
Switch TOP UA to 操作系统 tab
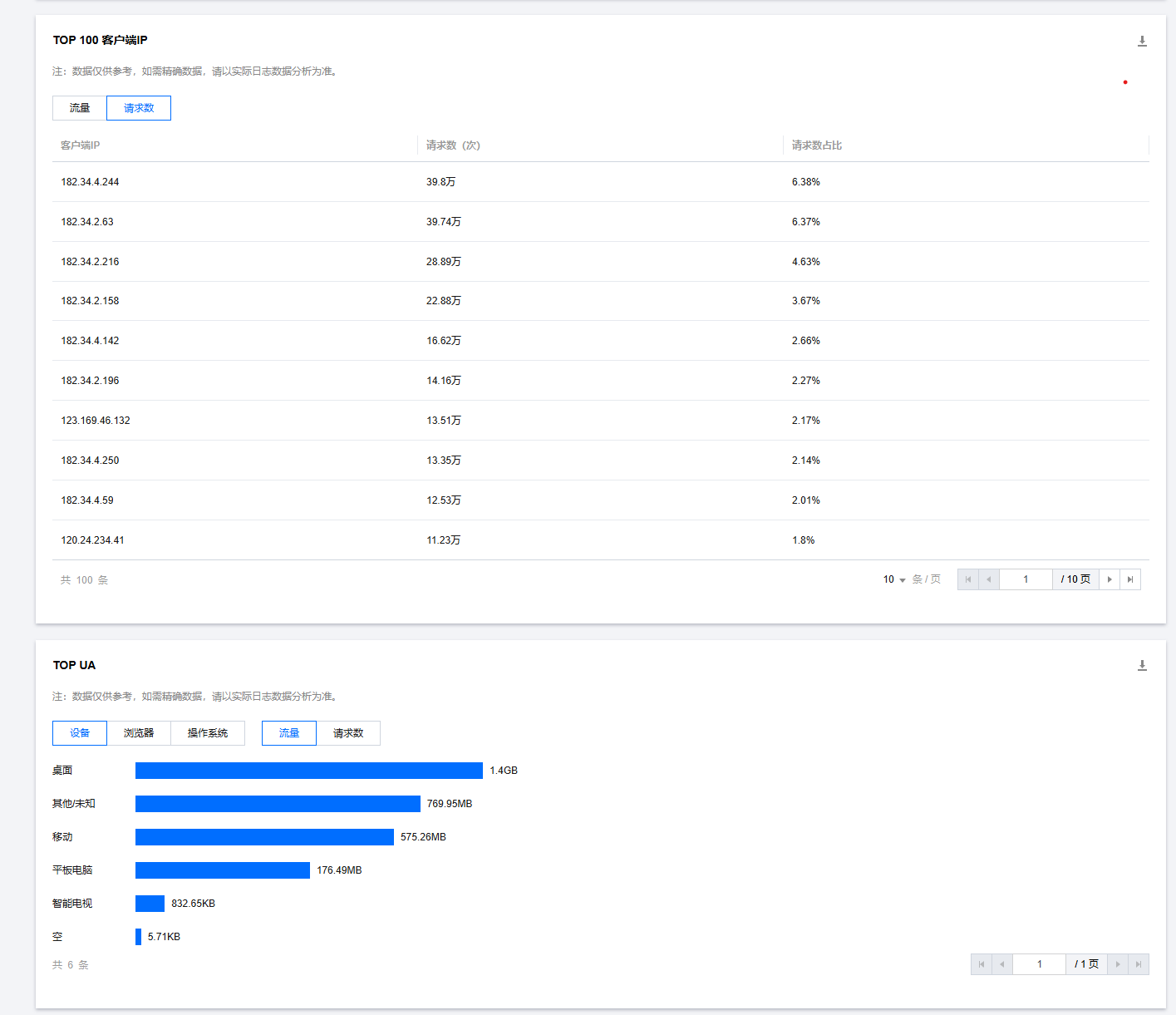(208, 733)
